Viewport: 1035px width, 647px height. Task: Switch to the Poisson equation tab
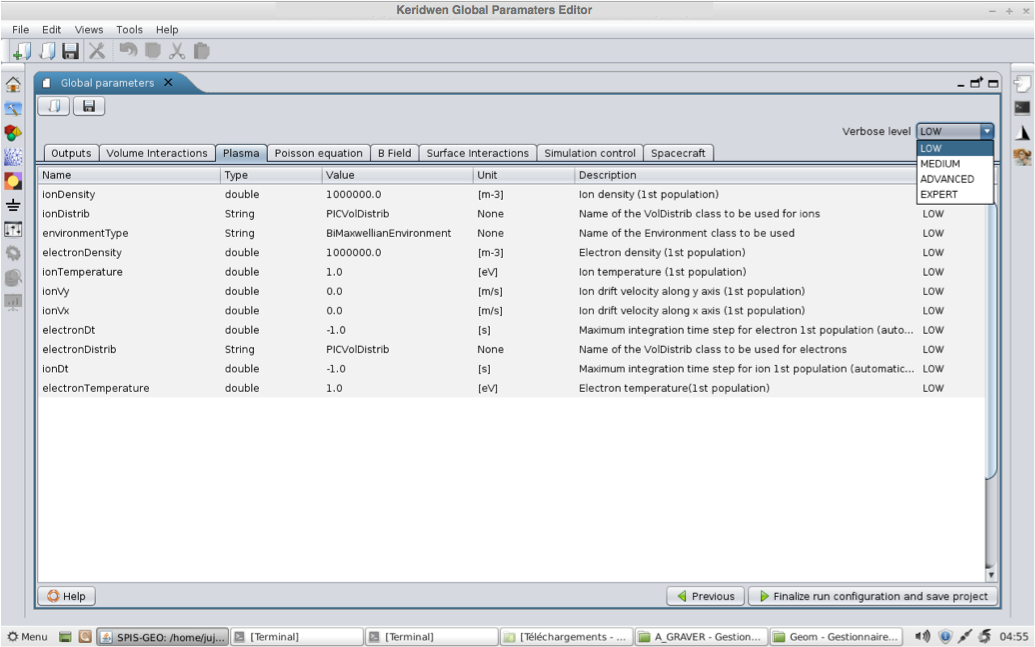[x=318, y=153]
